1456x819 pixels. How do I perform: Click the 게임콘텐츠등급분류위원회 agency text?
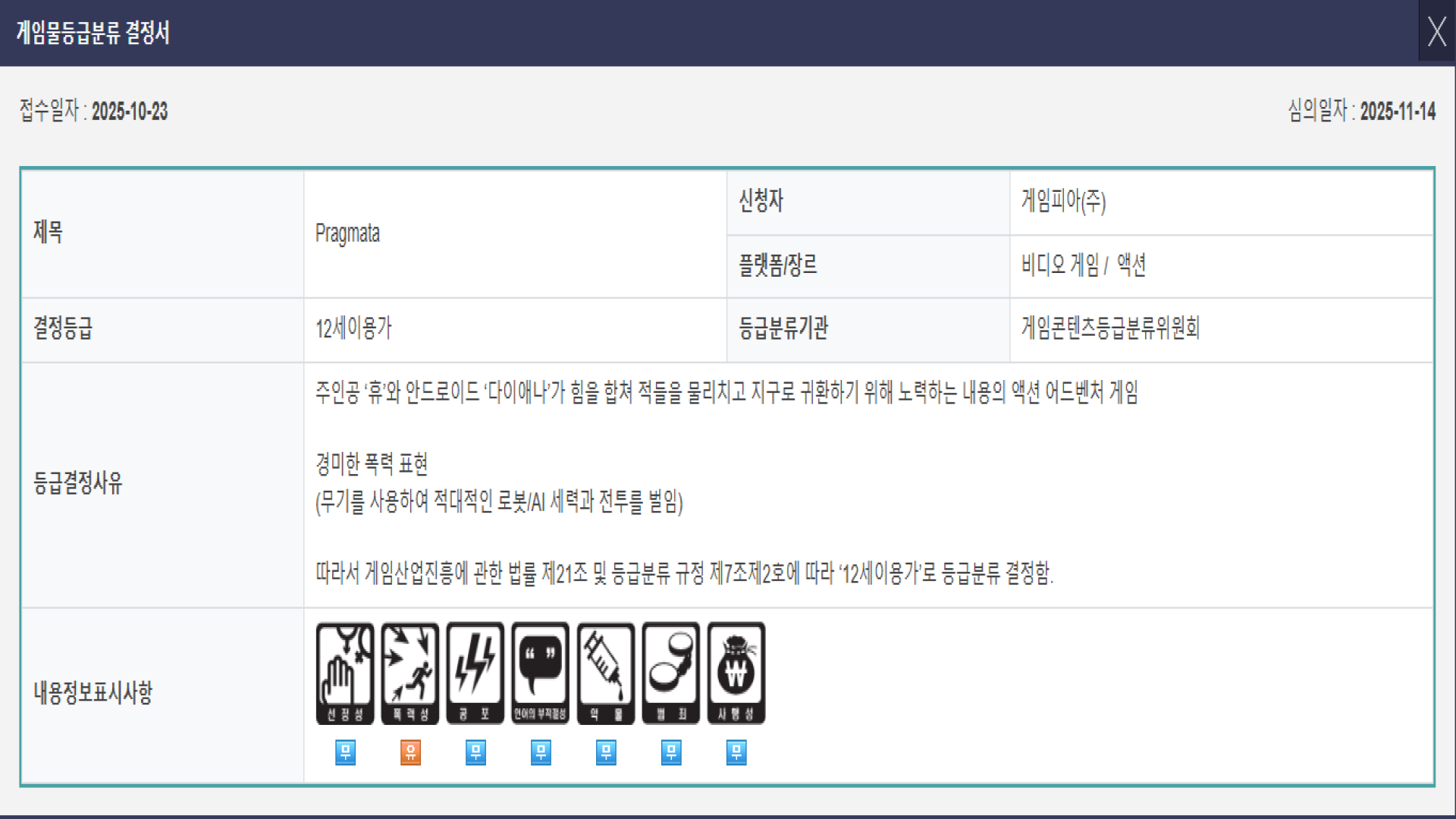pos(1110,328)
